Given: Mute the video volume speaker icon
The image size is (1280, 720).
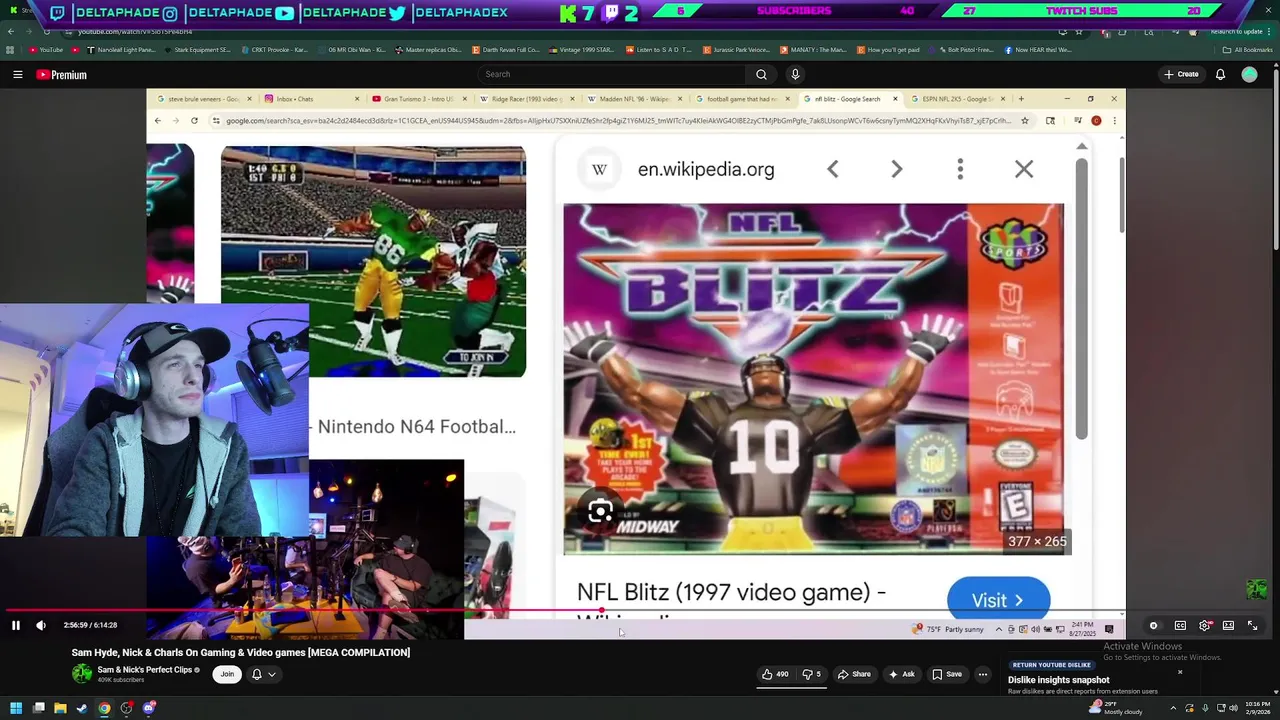Looking at the screenshot, I should (41, 625).
